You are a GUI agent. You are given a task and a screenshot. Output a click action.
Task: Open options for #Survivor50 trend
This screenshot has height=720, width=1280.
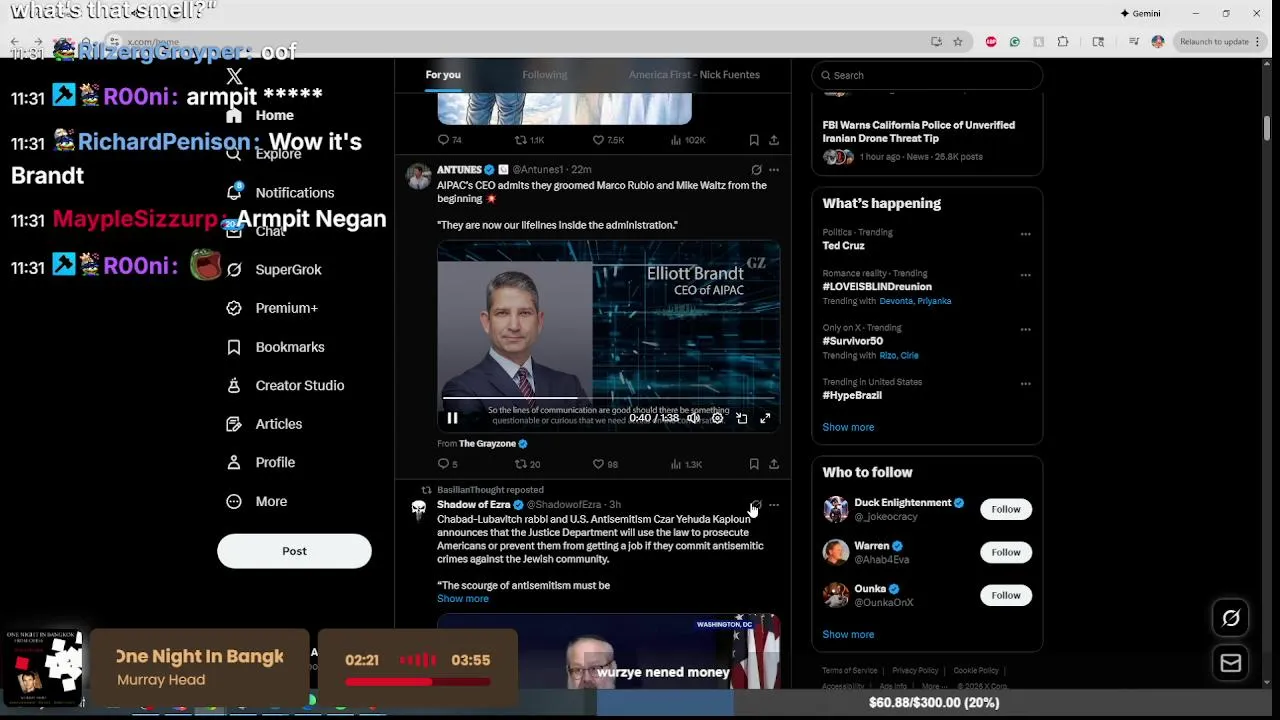click(1025, 329)
